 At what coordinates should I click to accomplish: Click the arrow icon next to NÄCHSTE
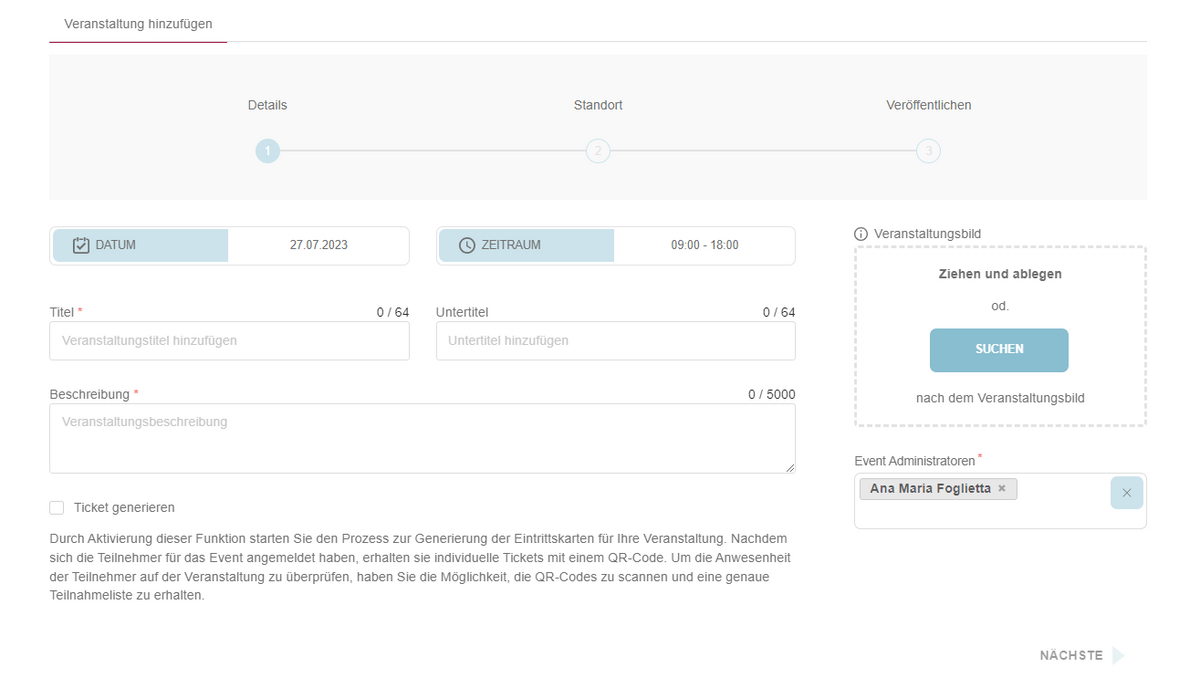pos(1118,656)
